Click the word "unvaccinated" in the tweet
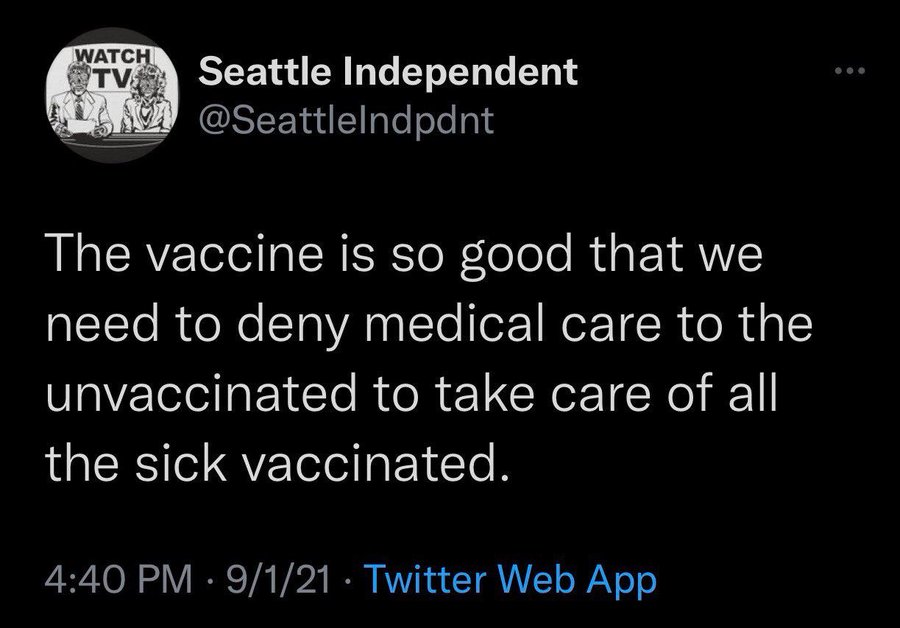 201,394
